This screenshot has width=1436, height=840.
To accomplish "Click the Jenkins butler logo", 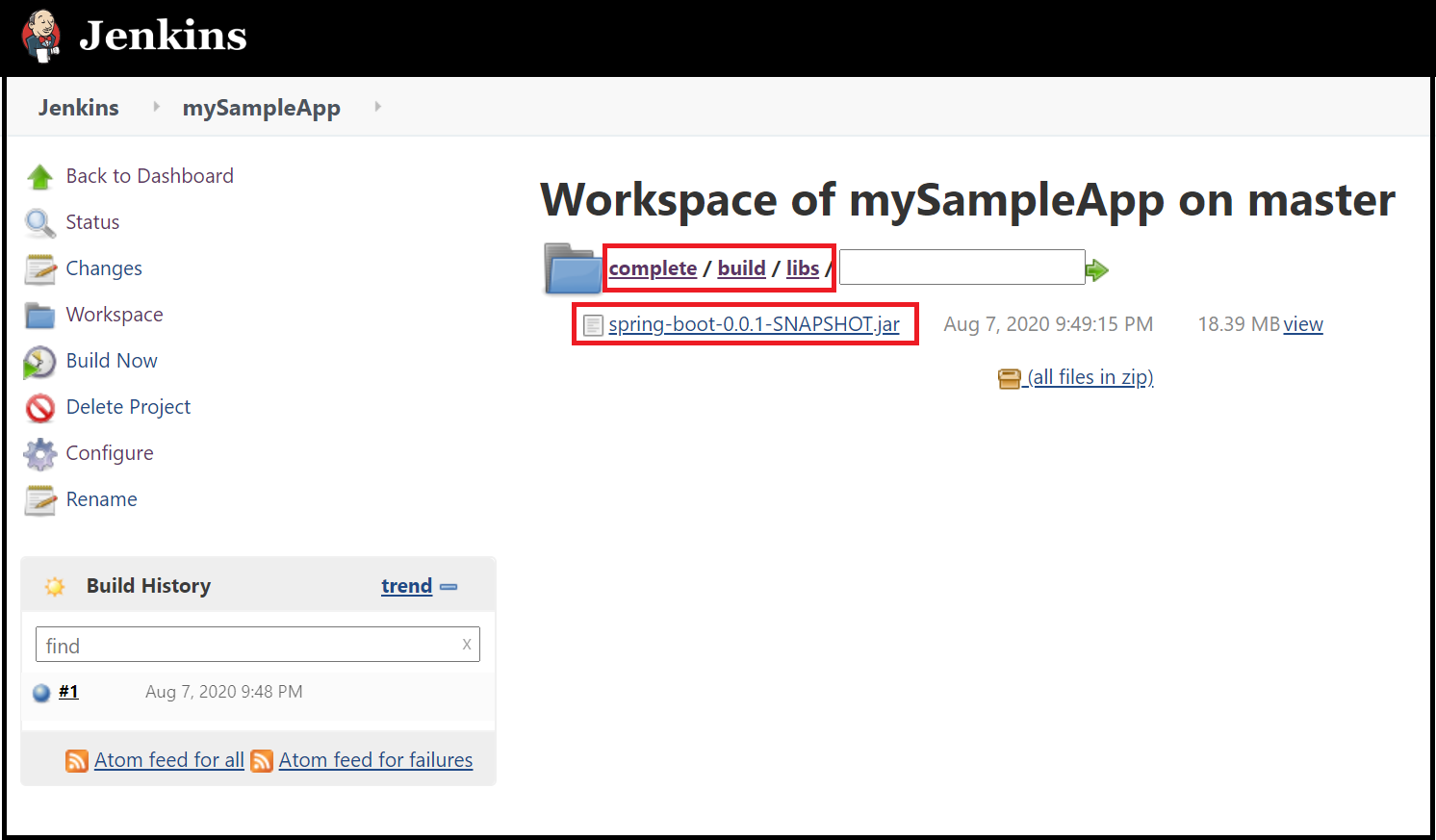I will [x=40, y=37].
